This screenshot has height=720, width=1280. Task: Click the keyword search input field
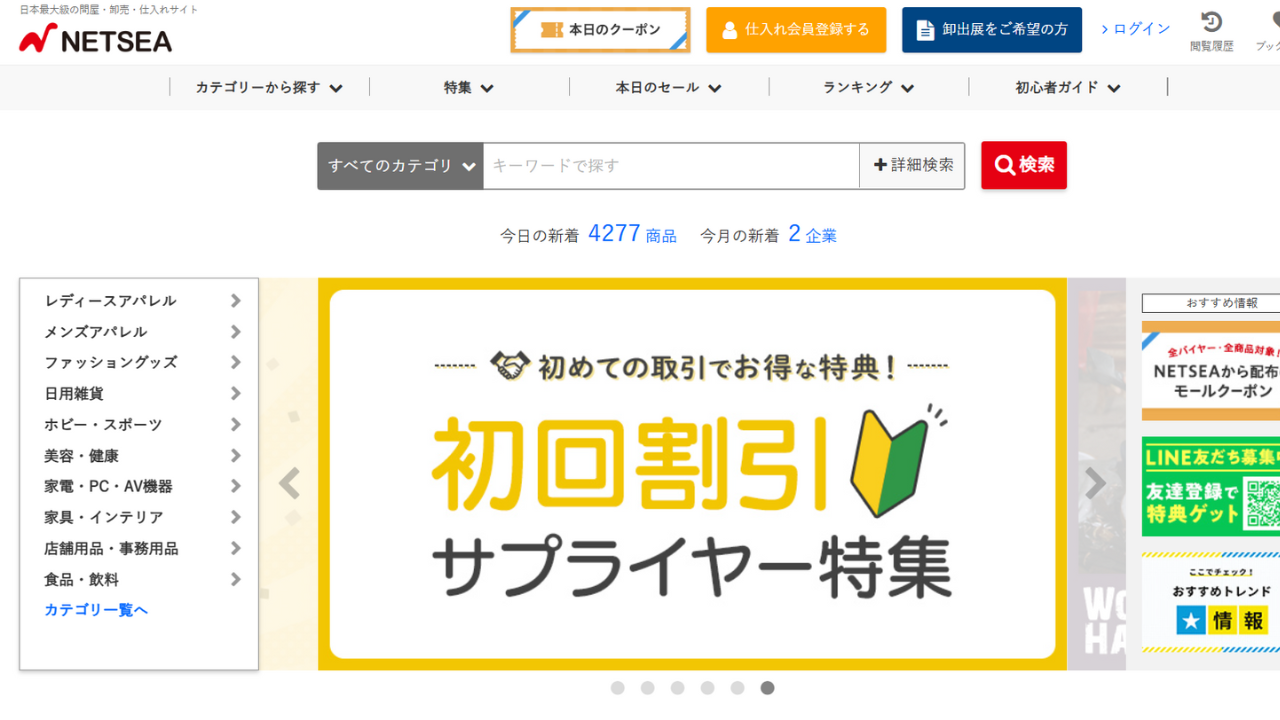pos(671,165)
